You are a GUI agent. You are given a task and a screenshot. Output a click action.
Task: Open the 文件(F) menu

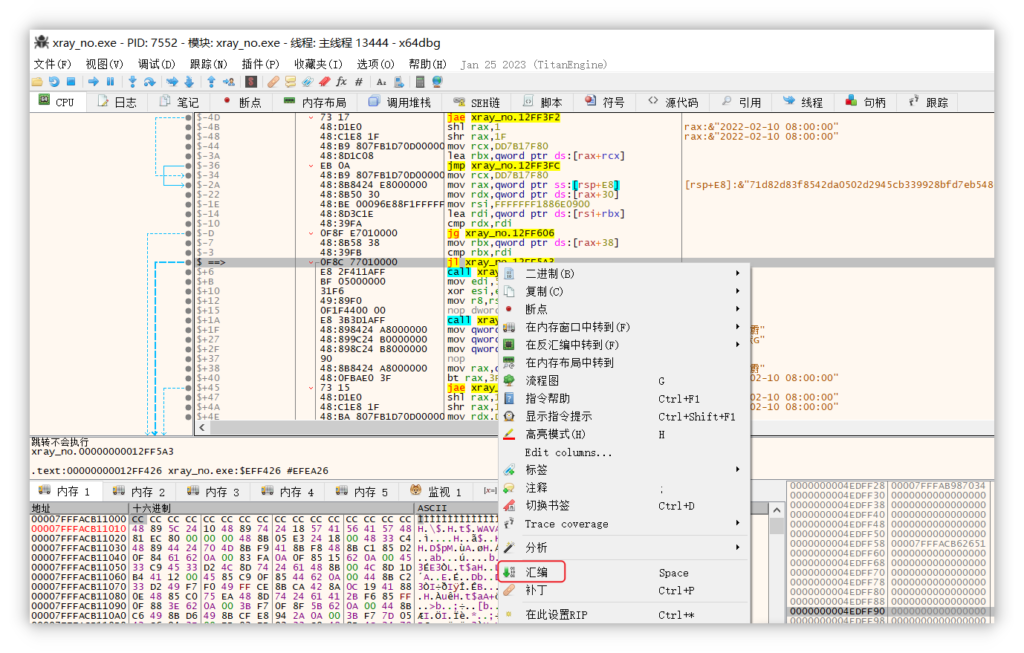point(52,64)
